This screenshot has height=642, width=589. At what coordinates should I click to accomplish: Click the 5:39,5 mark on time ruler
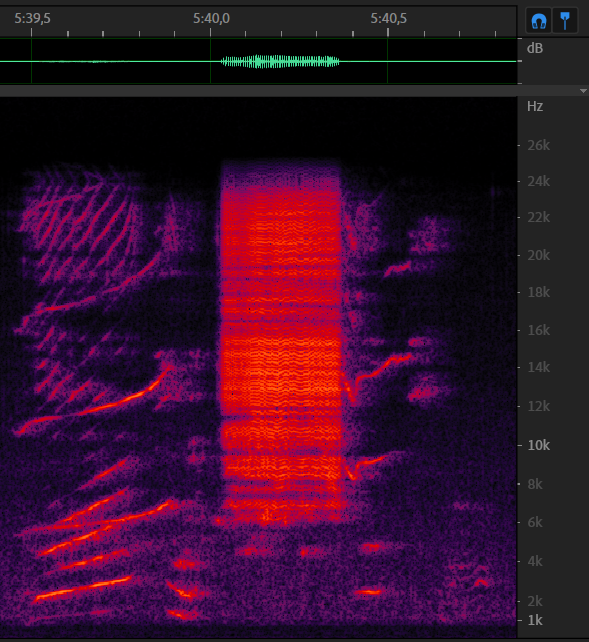pyautogui.click(x=32, y=18)
